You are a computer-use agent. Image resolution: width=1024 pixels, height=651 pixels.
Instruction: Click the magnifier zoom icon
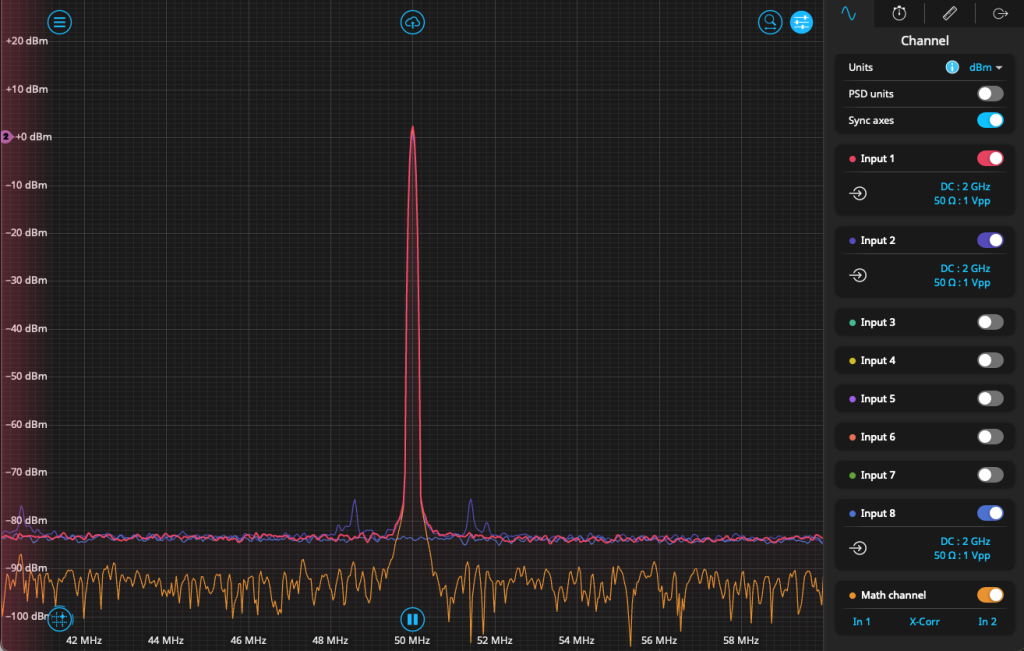[x=769, y=22]
